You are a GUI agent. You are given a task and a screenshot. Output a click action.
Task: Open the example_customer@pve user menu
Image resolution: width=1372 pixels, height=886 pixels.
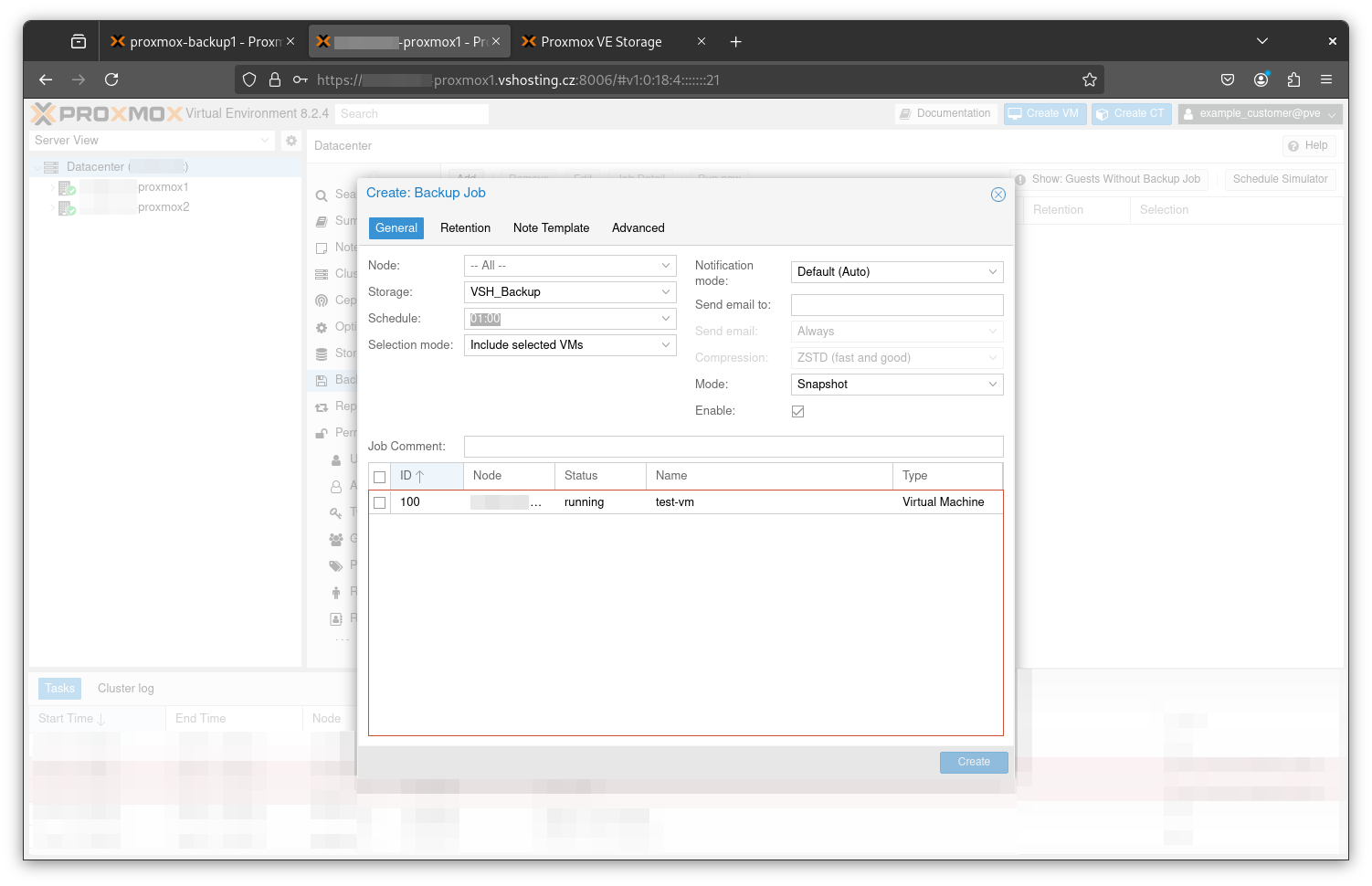point(1260,114)
